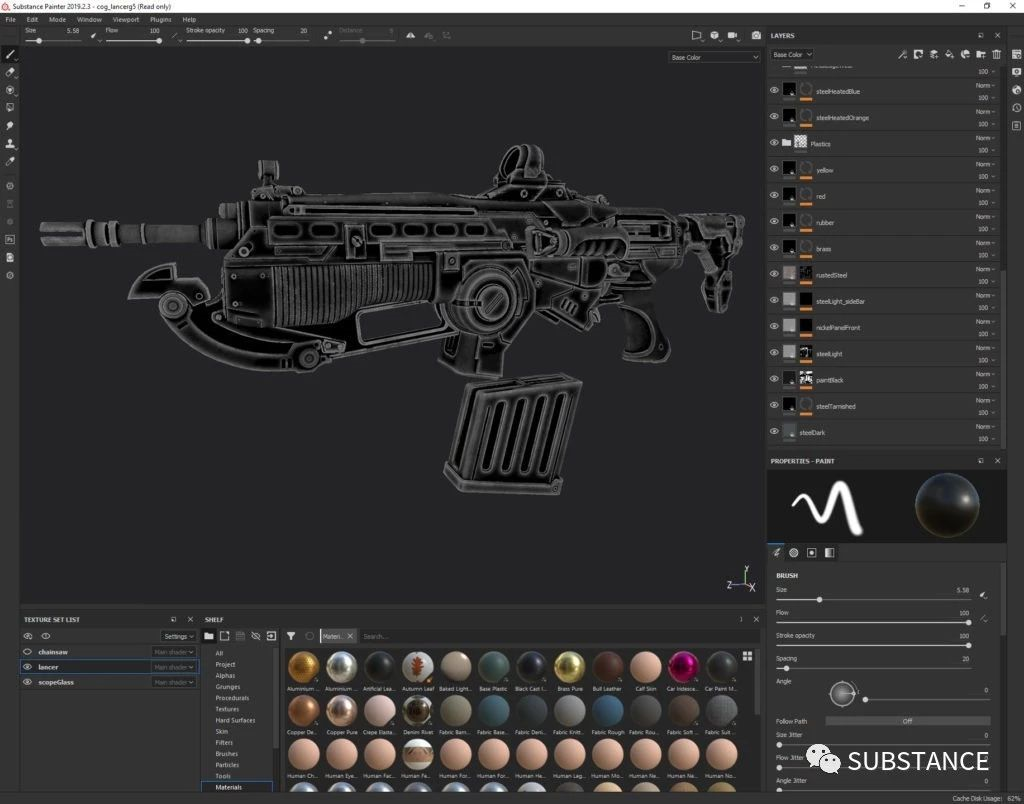
Task: Open the Plugins menu
Action: point(160,20)
